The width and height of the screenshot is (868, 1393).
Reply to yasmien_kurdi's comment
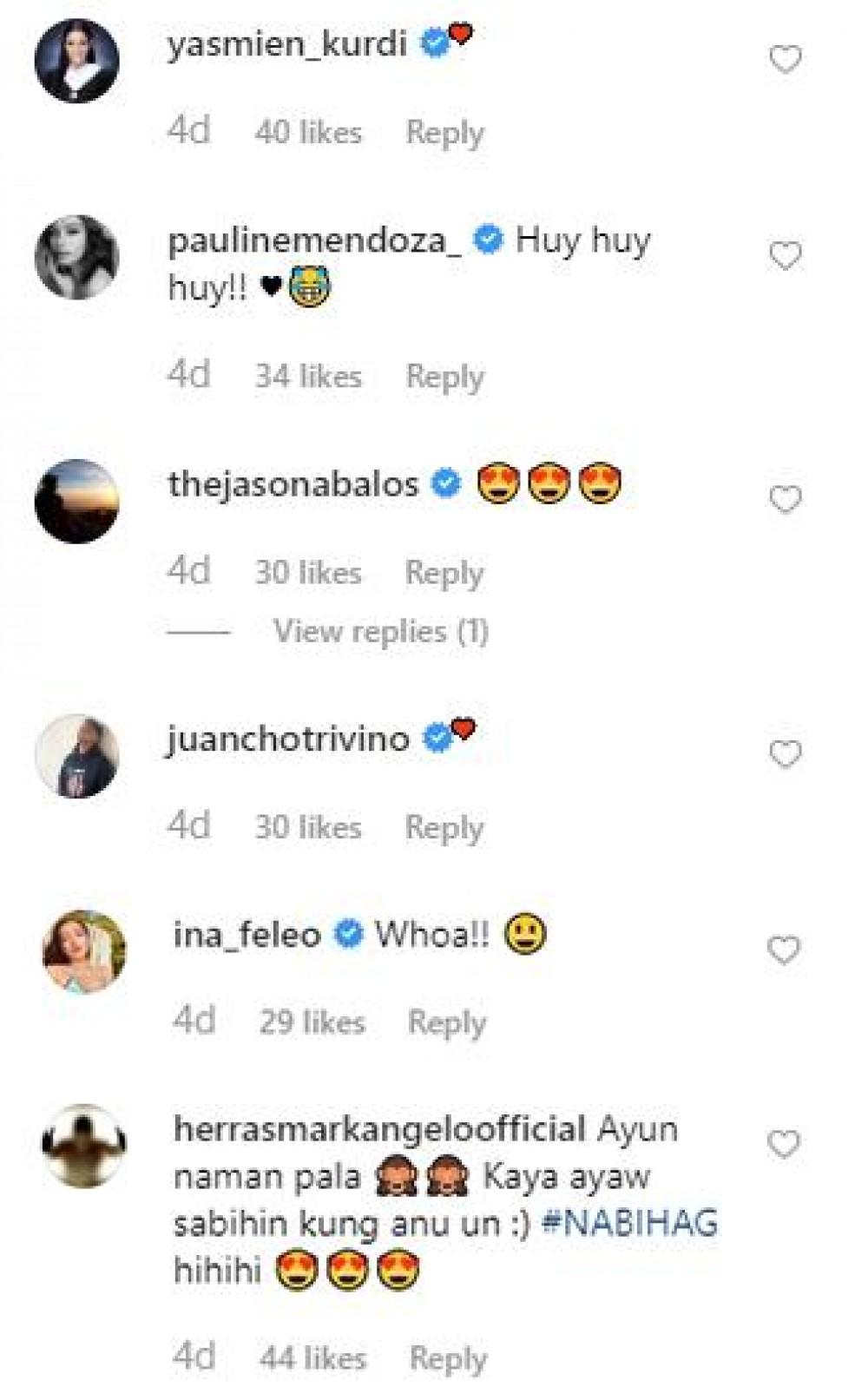(444, 133)
